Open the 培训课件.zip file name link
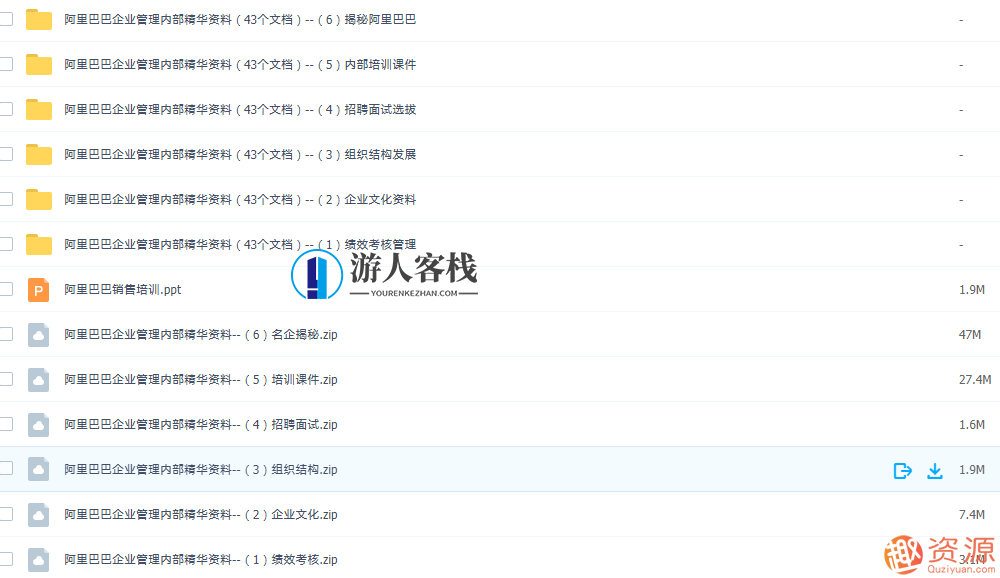Image resolution: width=1000 pixels, height=578 pixels. 199,379
